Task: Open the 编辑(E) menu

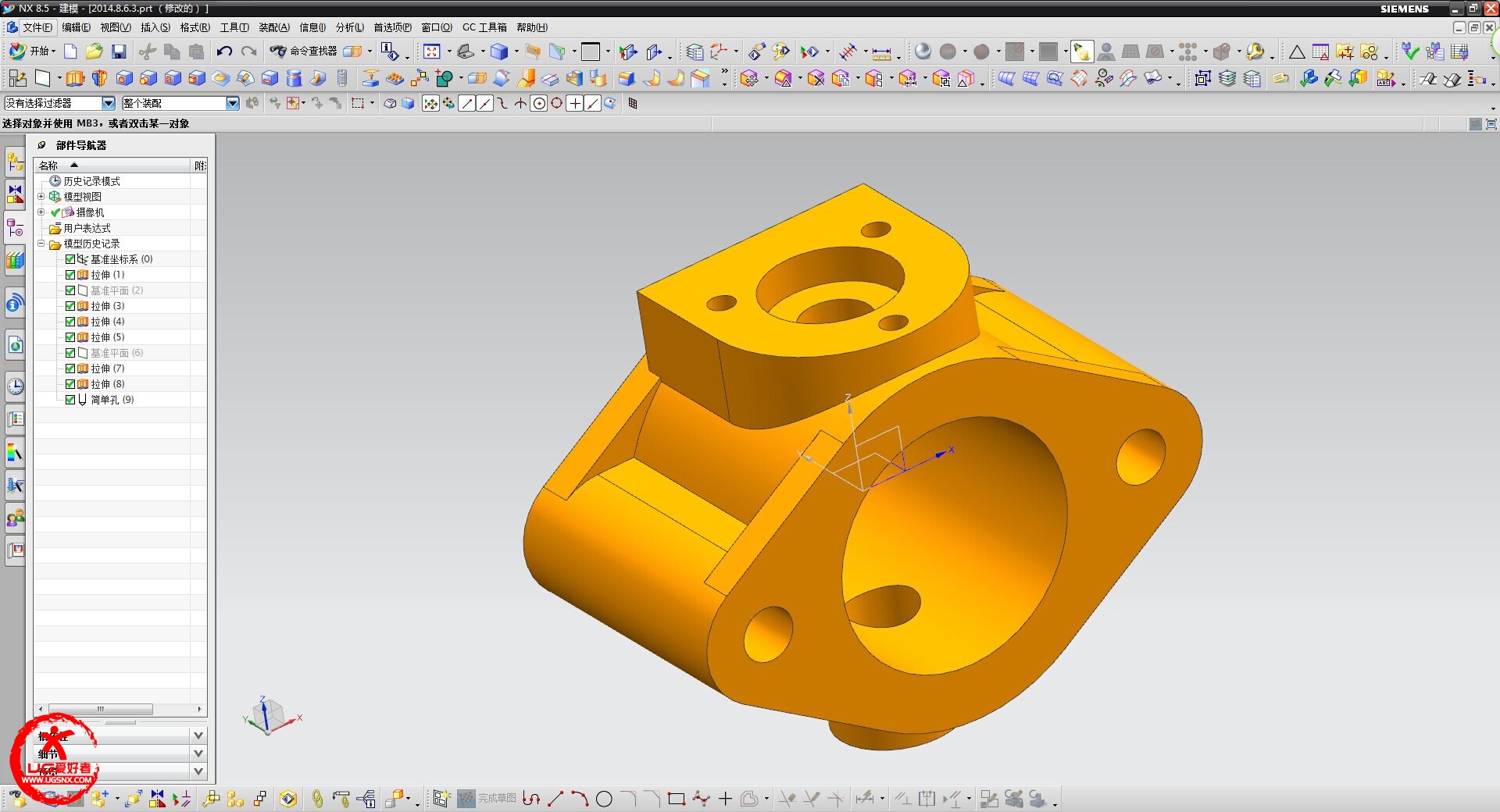Action: pos(76,27)
